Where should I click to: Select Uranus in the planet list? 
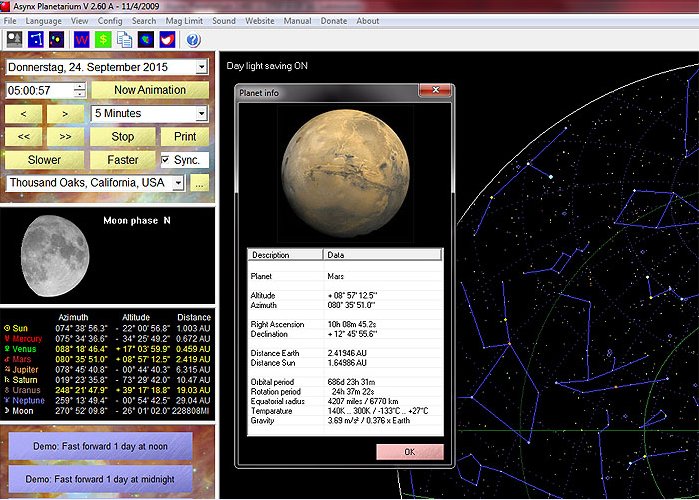[x=107, y=390]
